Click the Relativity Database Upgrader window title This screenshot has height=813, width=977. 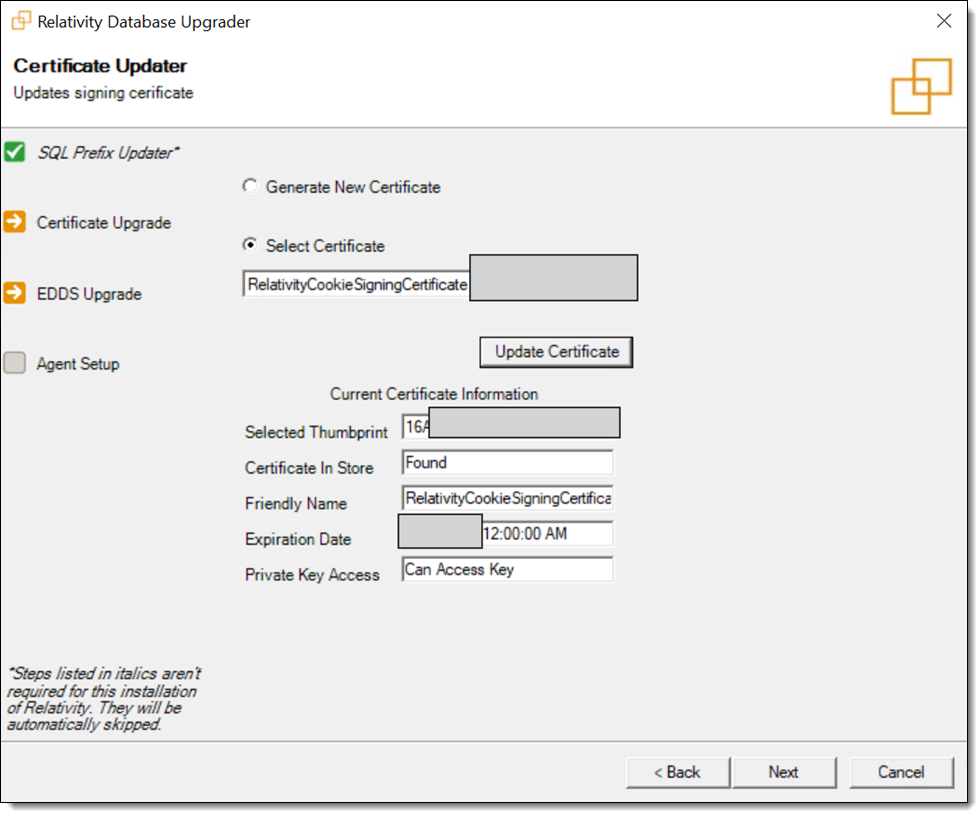click(144, 22)
